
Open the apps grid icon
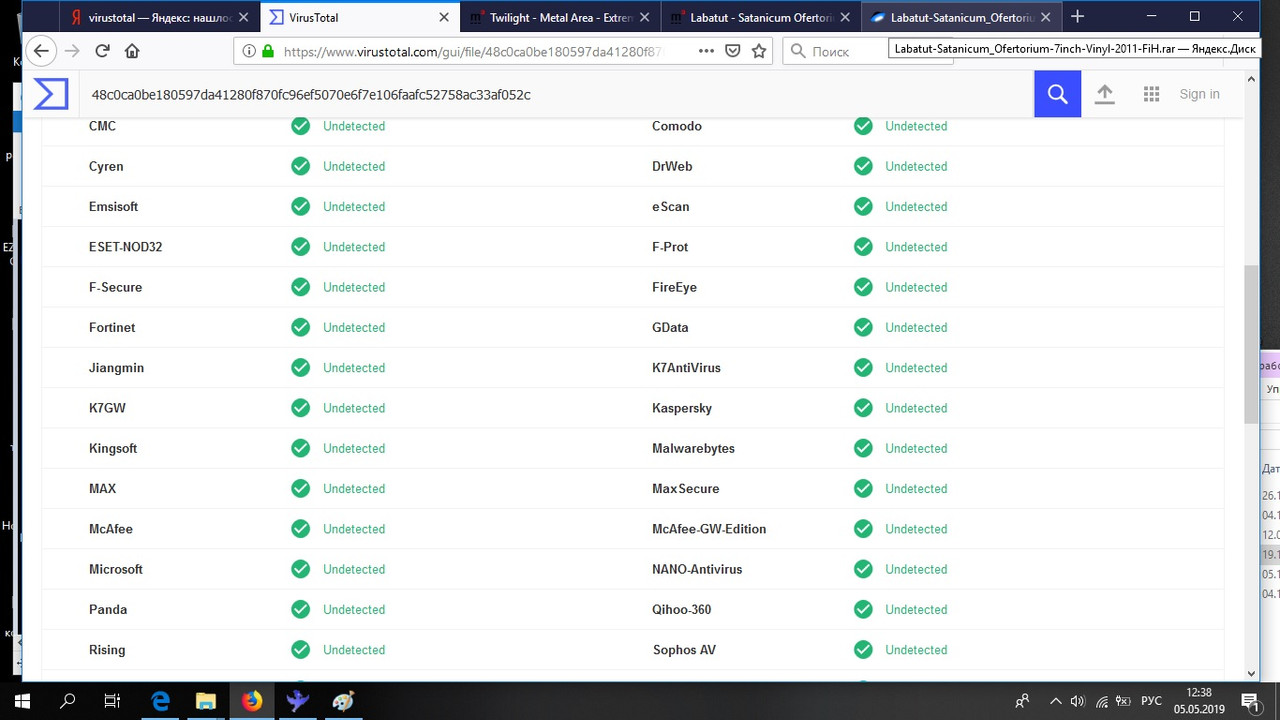pos(1151,94)
